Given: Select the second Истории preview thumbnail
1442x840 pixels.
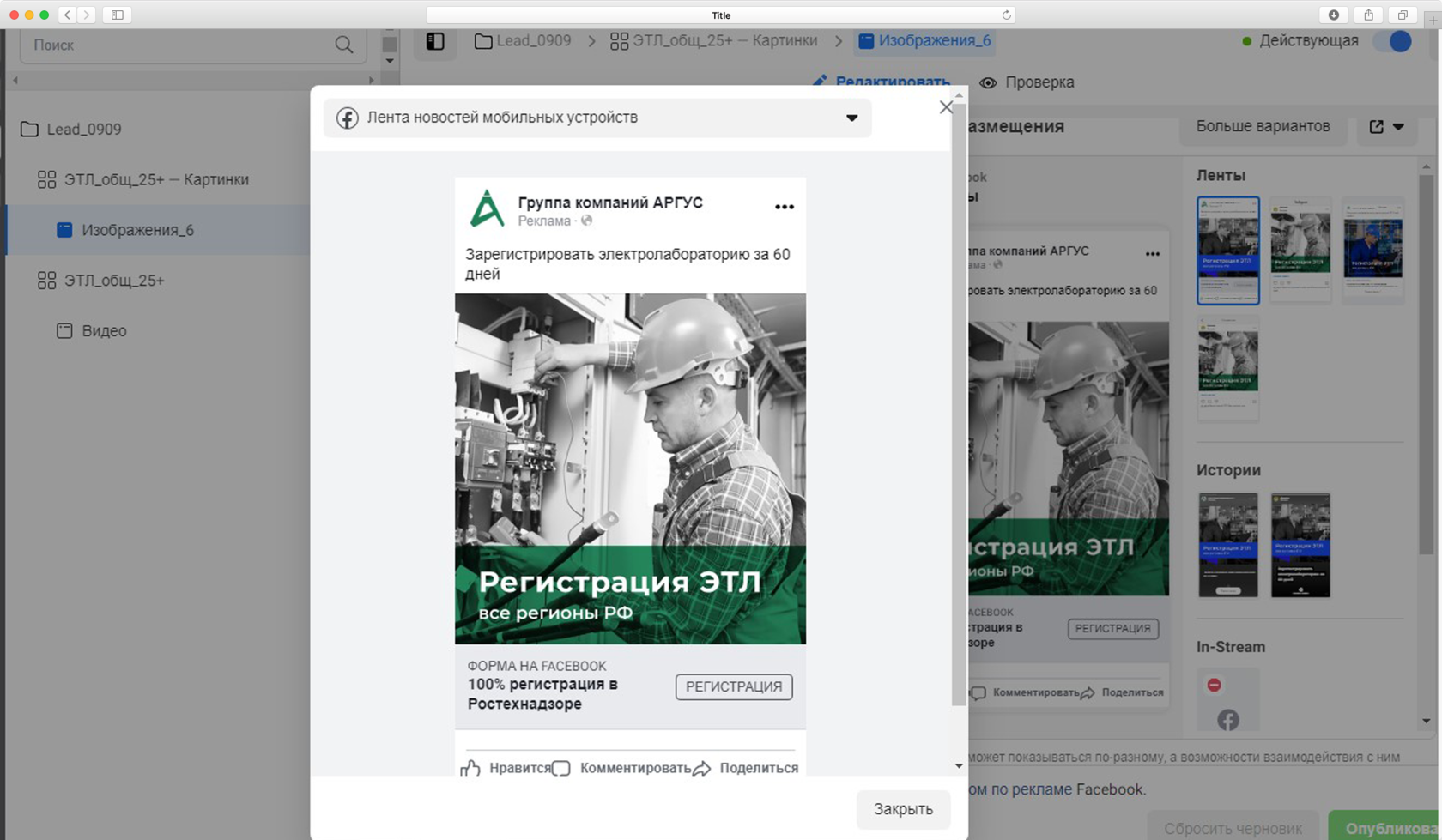Looking at the screenshot, I should [x=1300, y=546].
